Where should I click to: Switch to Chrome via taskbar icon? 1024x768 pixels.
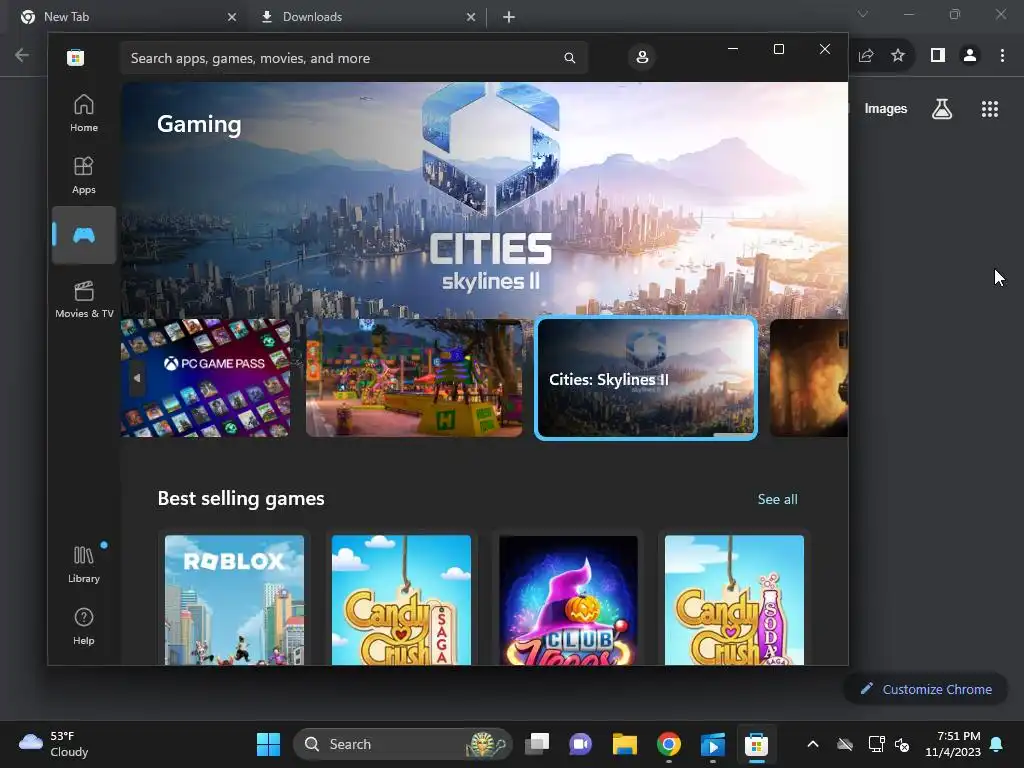click(669, 744)
